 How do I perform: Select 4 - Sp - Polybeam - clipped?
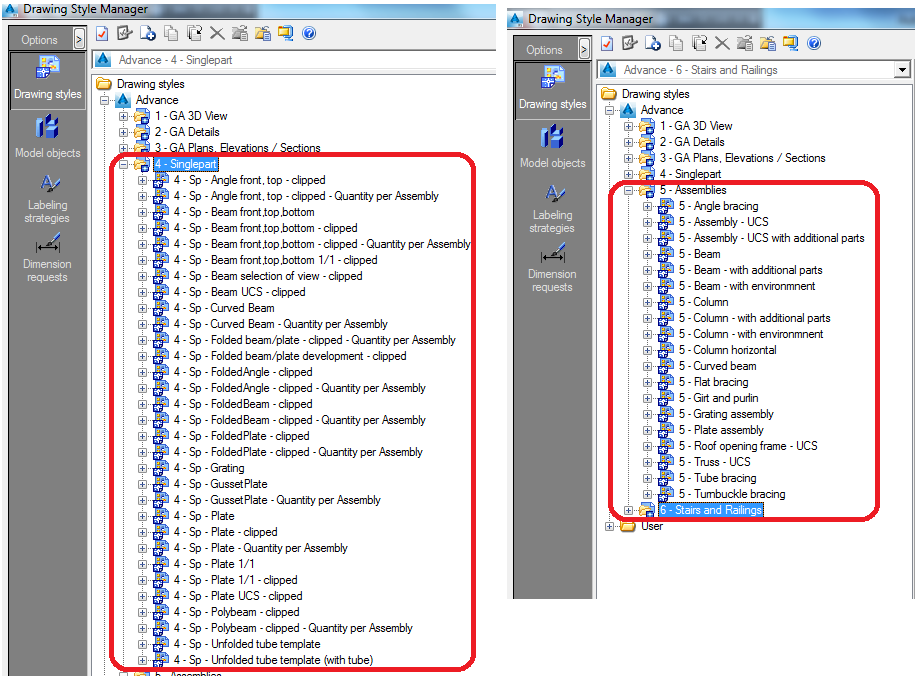click(x=237, y=612)
